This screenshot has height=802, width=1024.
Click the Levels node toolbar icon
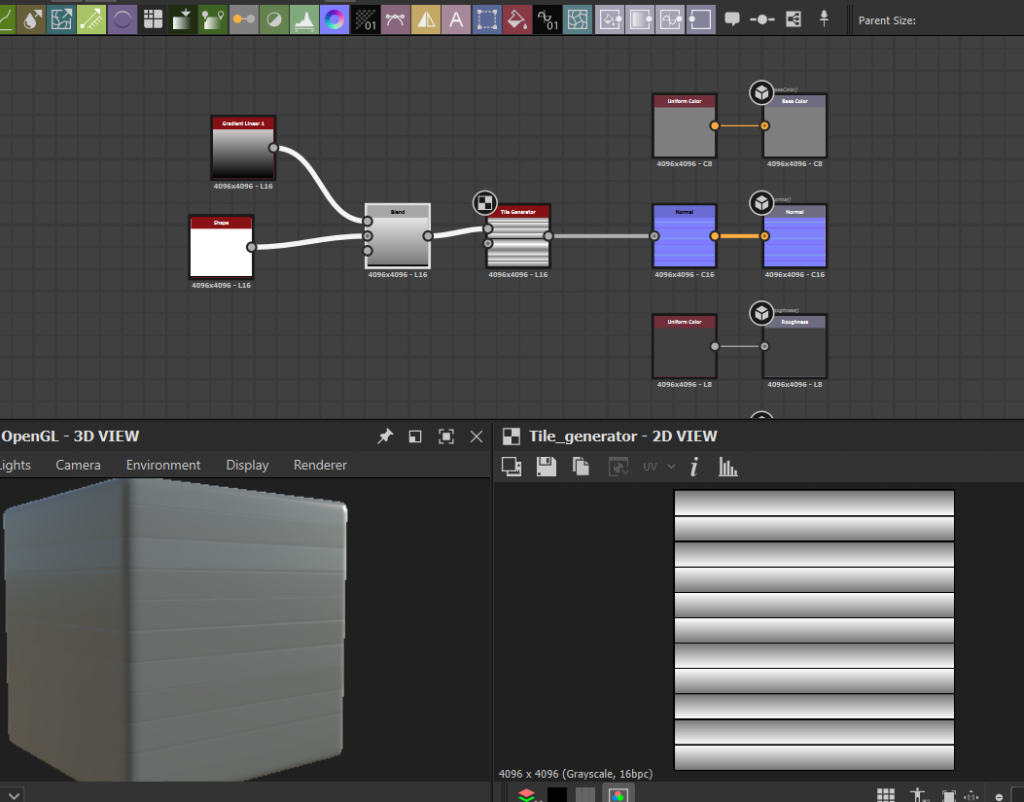[305, 19]
